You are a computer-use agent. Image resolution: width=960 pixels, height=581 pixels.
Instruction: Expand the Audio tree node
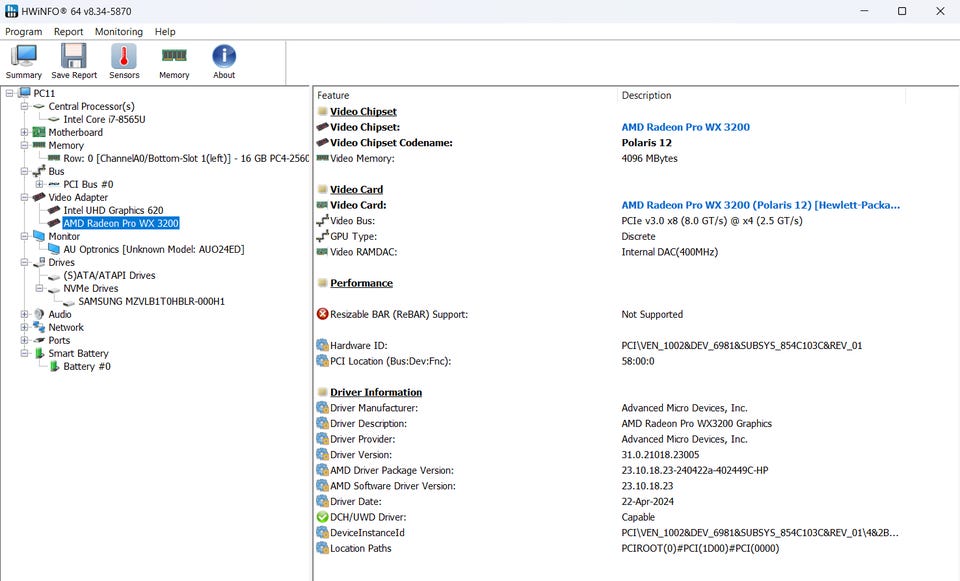25,314
